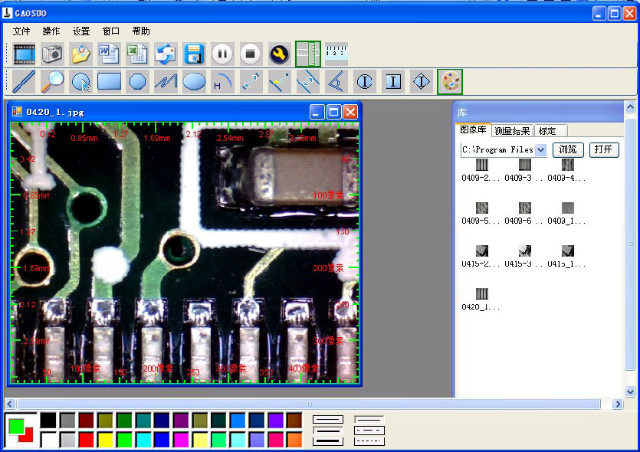Open settings with the wrench icon

coord(279,54)
